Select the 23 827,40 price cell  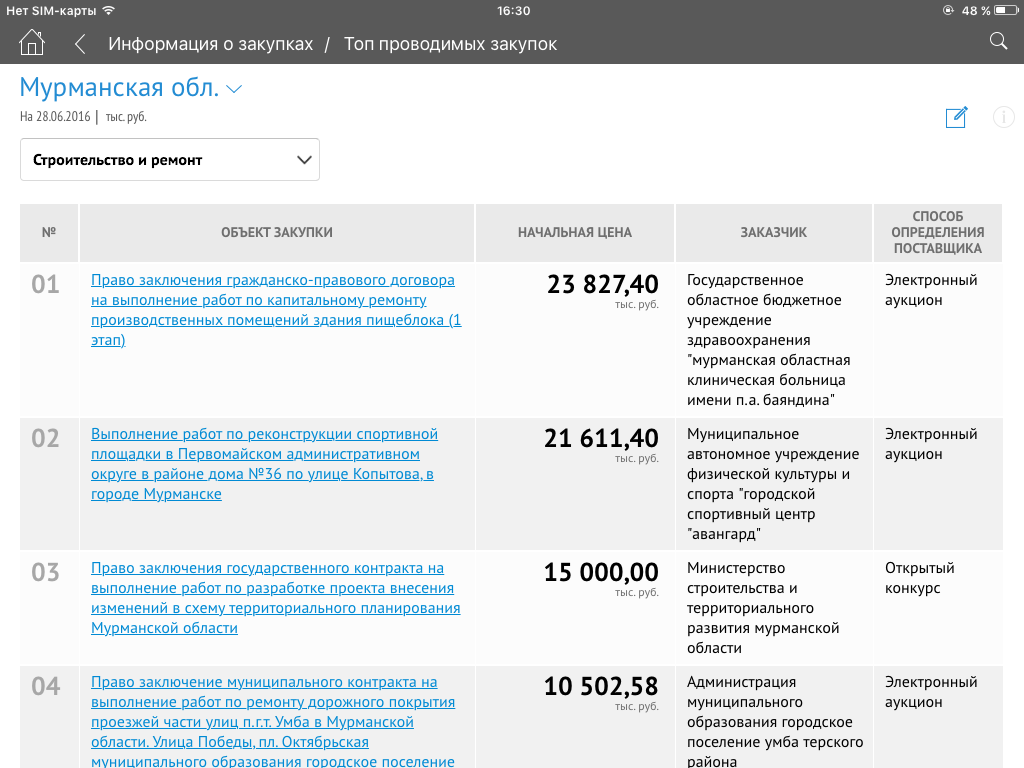click(602, 285)
